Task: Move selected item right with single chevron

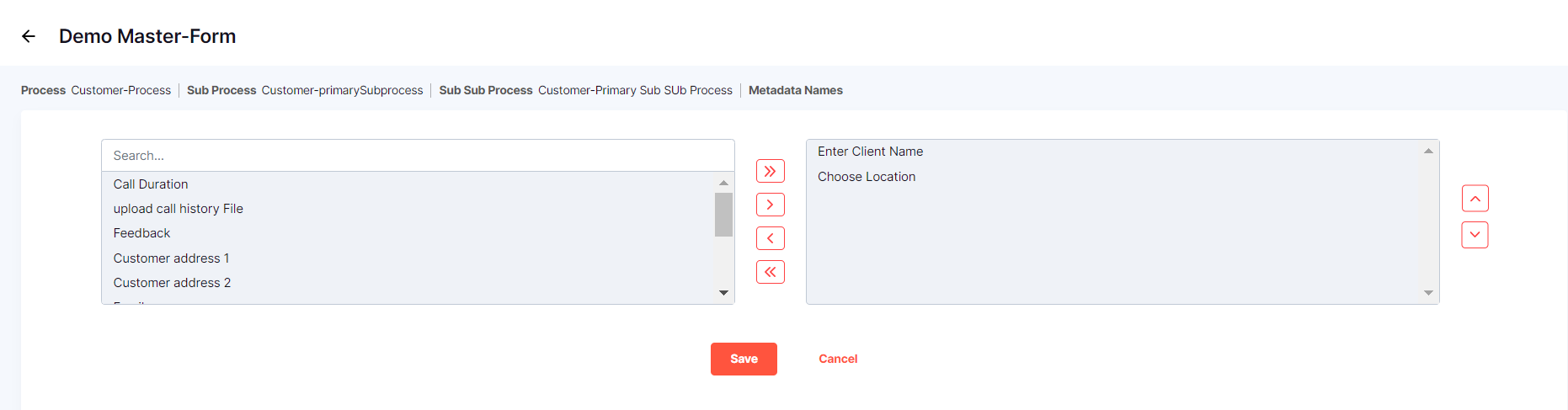Action: 770,205
